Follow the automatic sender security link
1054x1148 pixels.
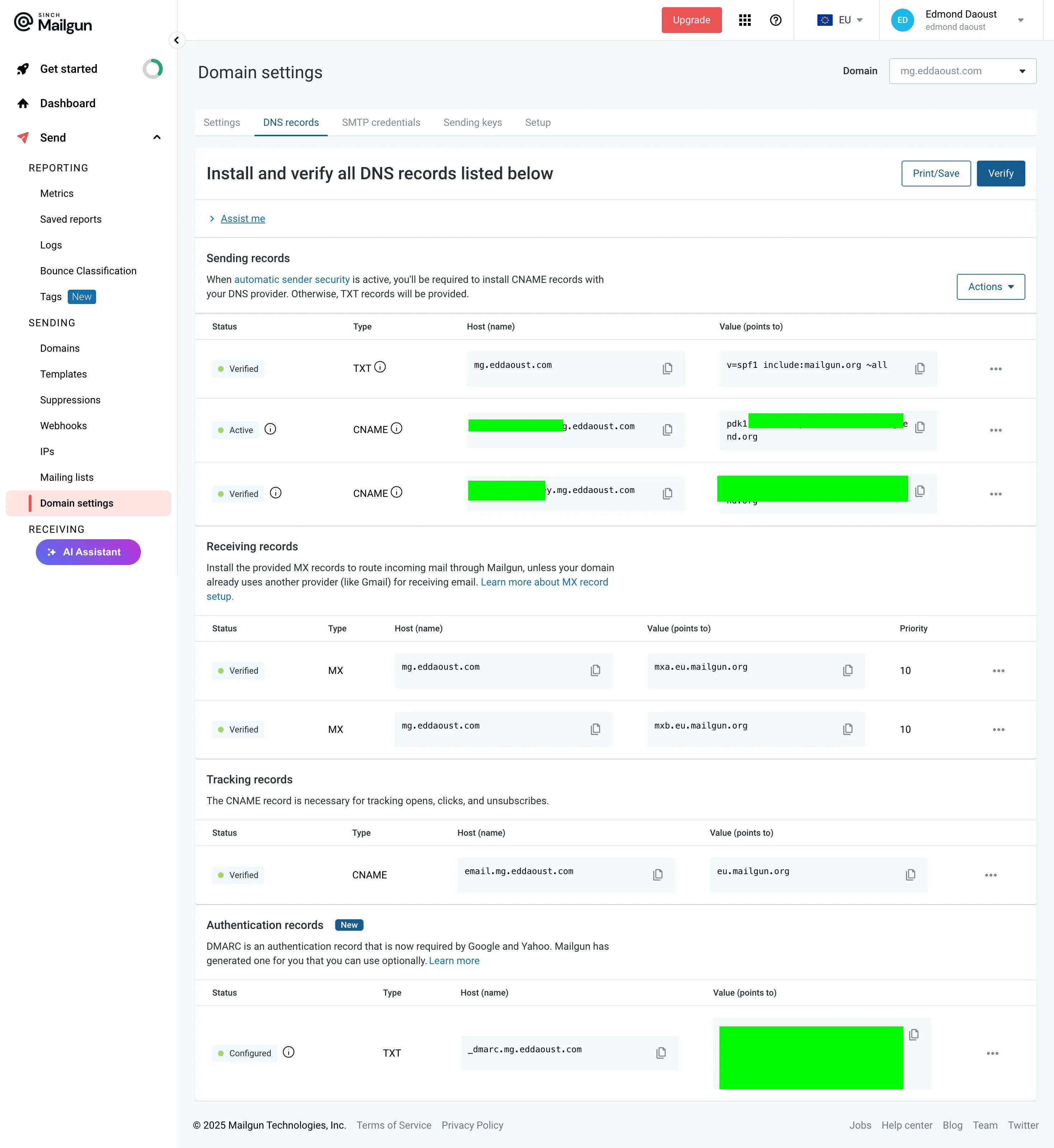pos(291,279)
